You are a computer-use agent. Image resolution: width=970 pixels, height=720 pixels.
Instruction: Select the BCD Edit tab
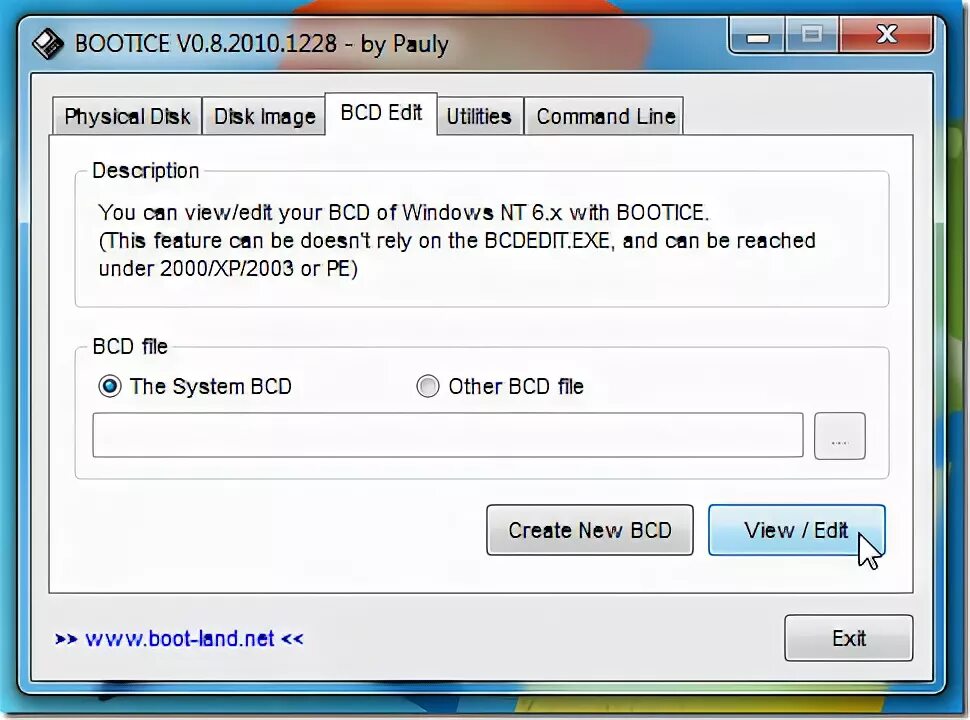tap(381, 113)
